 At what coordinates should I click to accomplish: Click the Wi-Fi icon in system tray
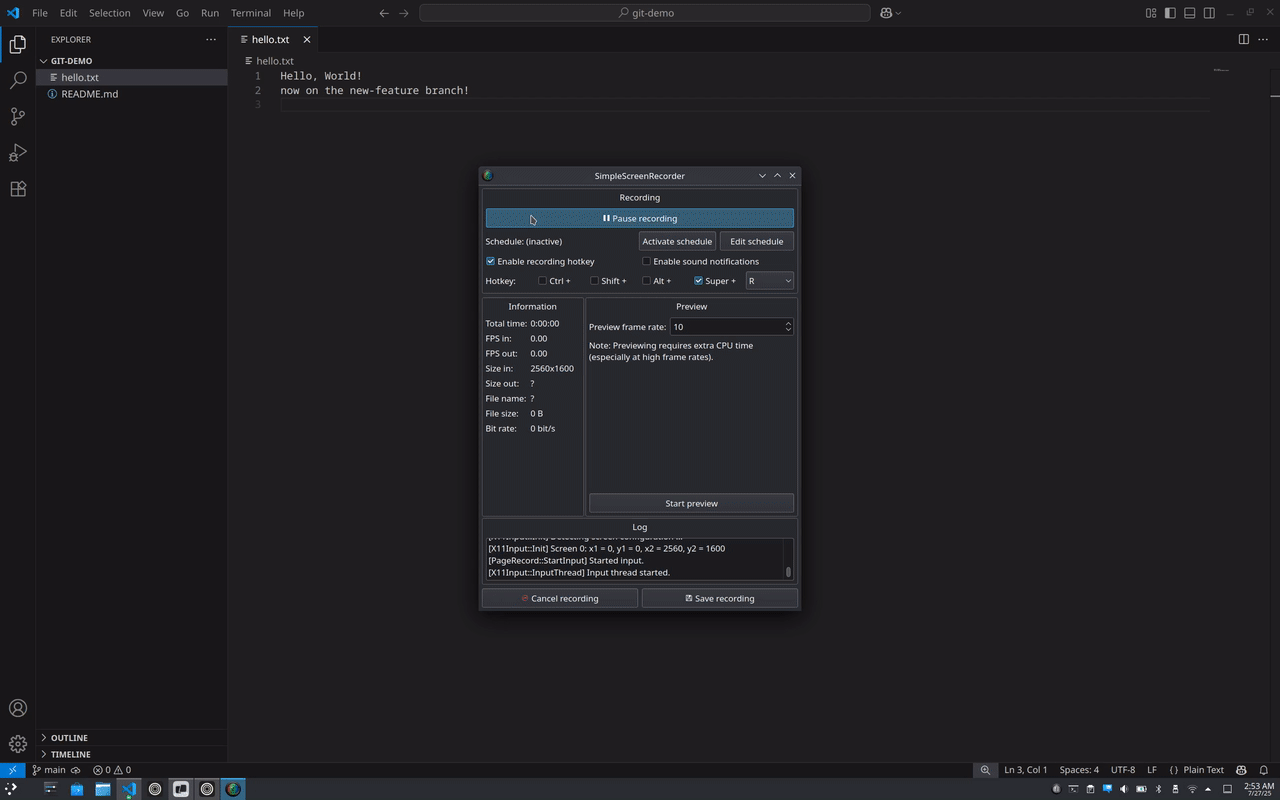pos(1192,789)
